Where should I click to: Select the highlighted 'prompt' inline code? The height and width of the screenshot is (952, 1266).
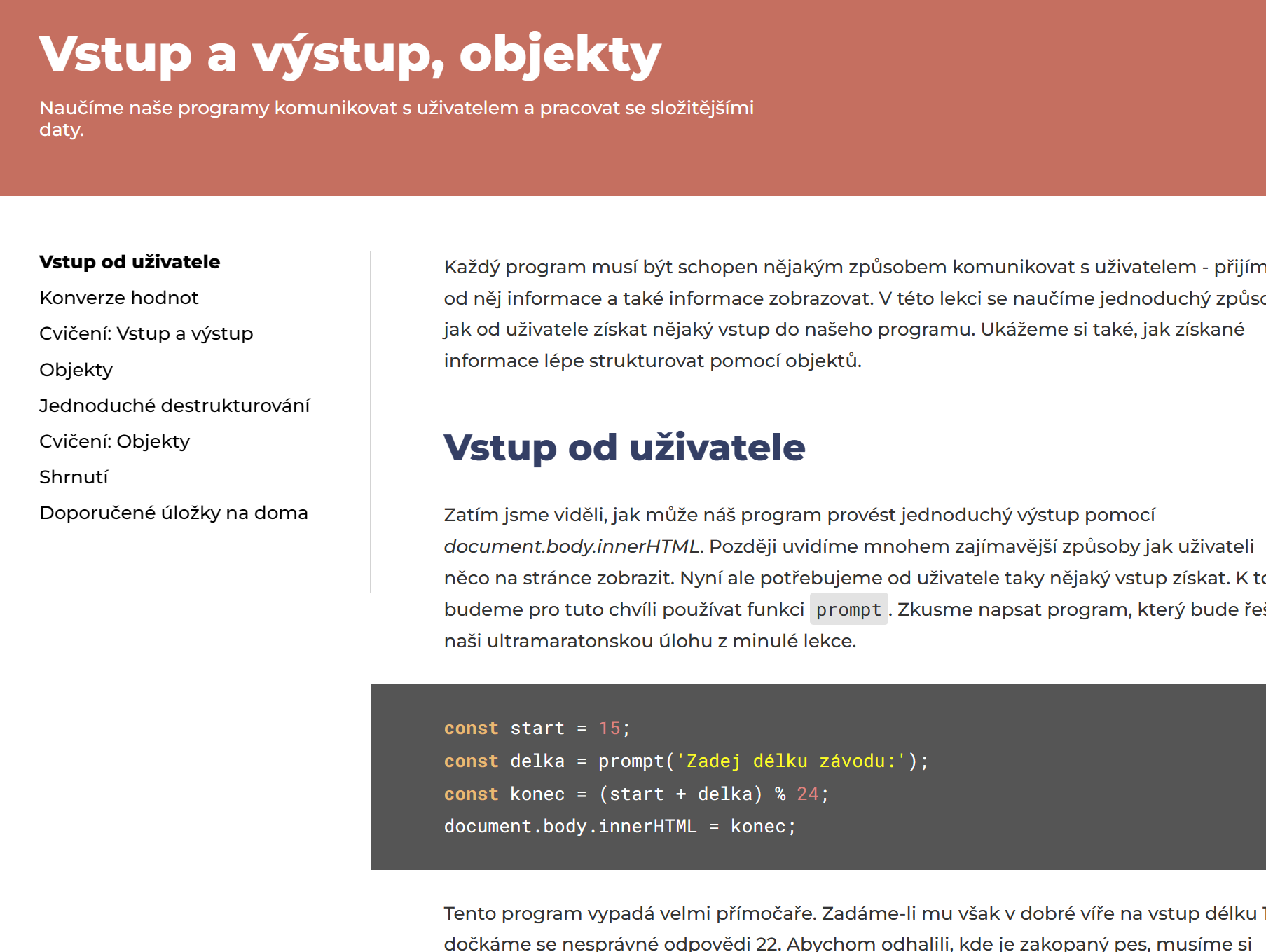[848, 610]
